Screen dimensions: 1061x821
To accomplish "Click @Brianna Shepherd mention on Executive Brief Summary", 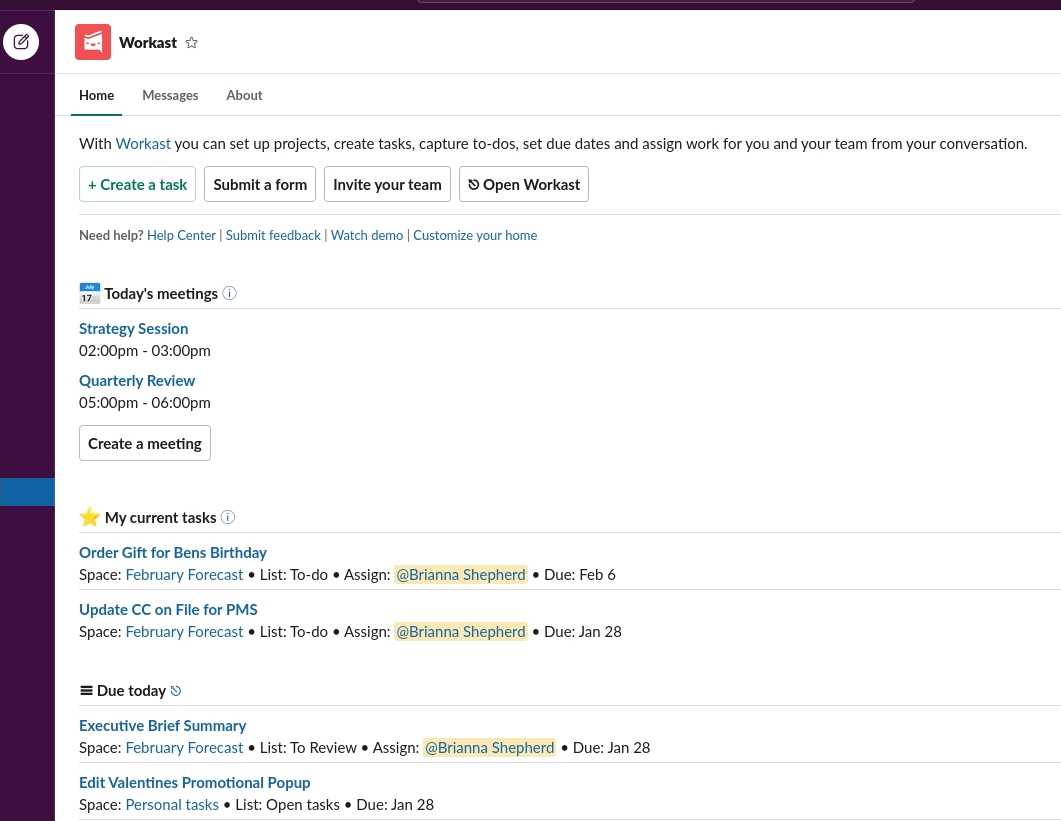I will (x=489, y=749).
